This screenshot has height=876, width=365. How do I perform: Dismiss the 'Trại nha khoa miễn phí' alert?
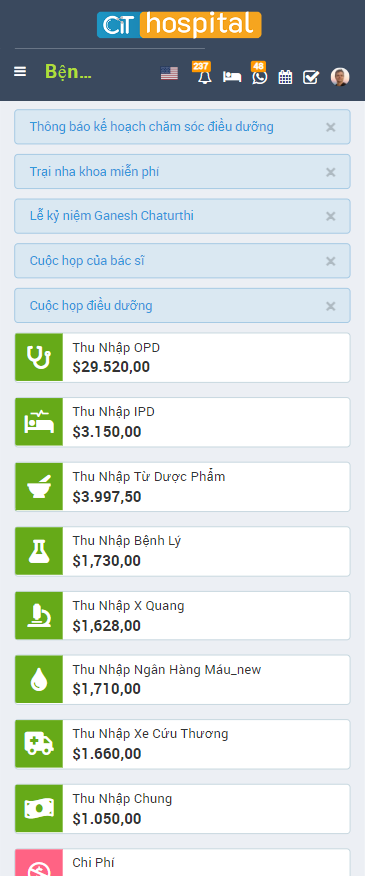click(x=330, y=172)
